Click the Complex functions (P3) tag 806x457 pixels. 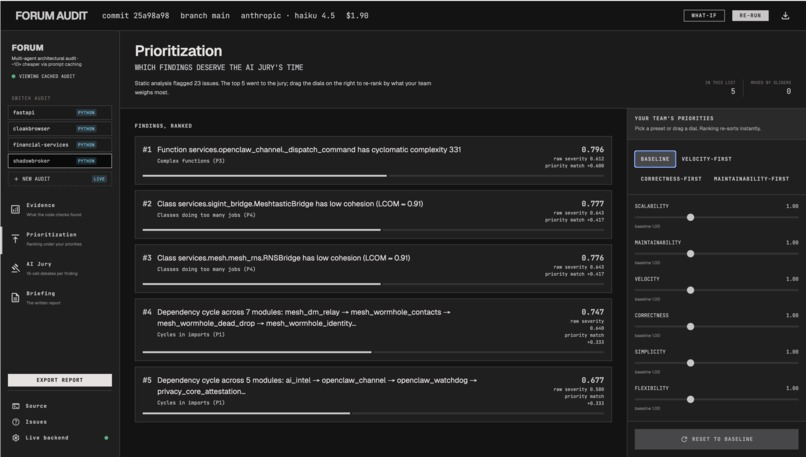pyautogui.click(x=191, y=161)
